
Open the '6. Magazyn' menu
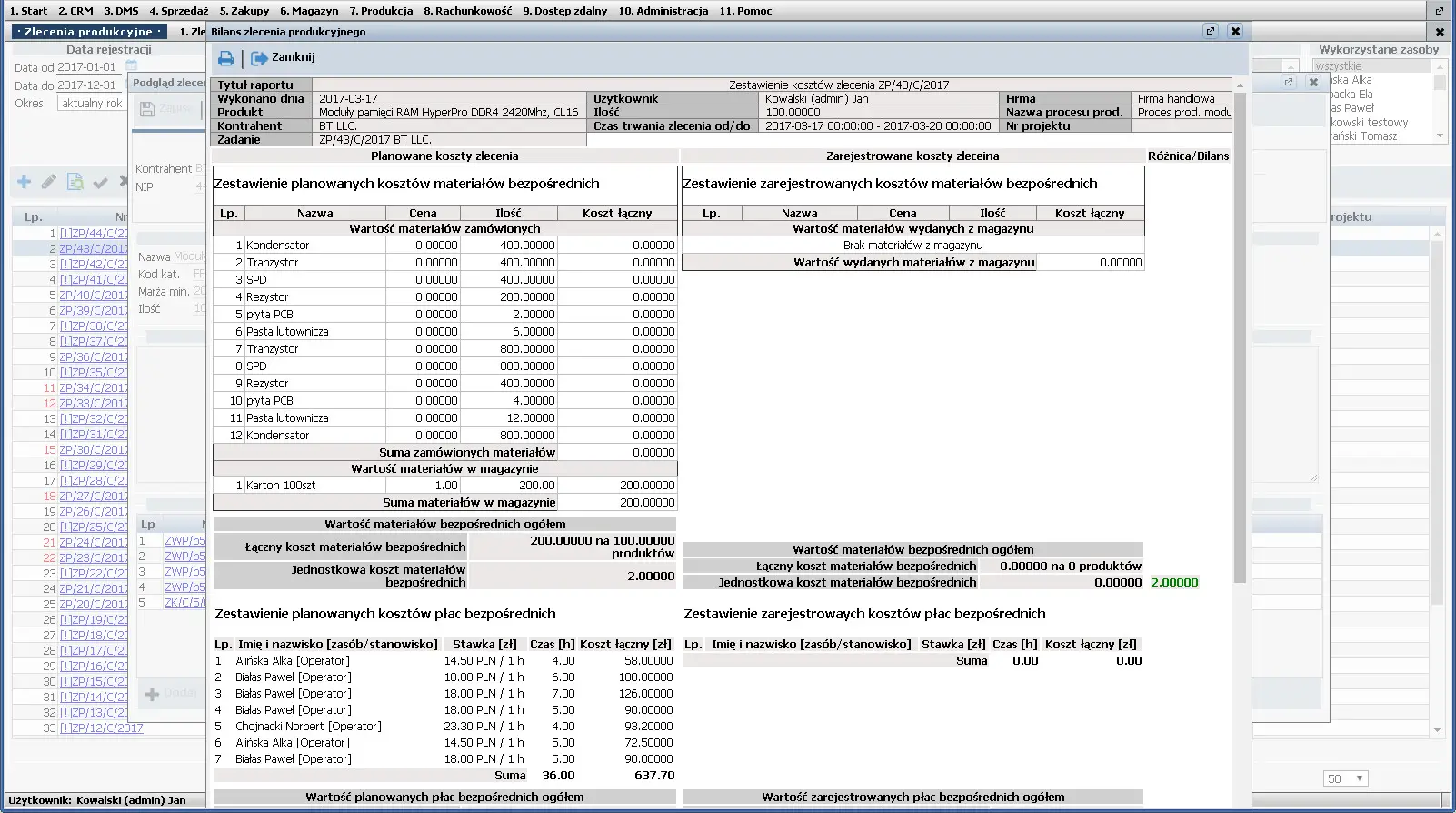point(309,11)
